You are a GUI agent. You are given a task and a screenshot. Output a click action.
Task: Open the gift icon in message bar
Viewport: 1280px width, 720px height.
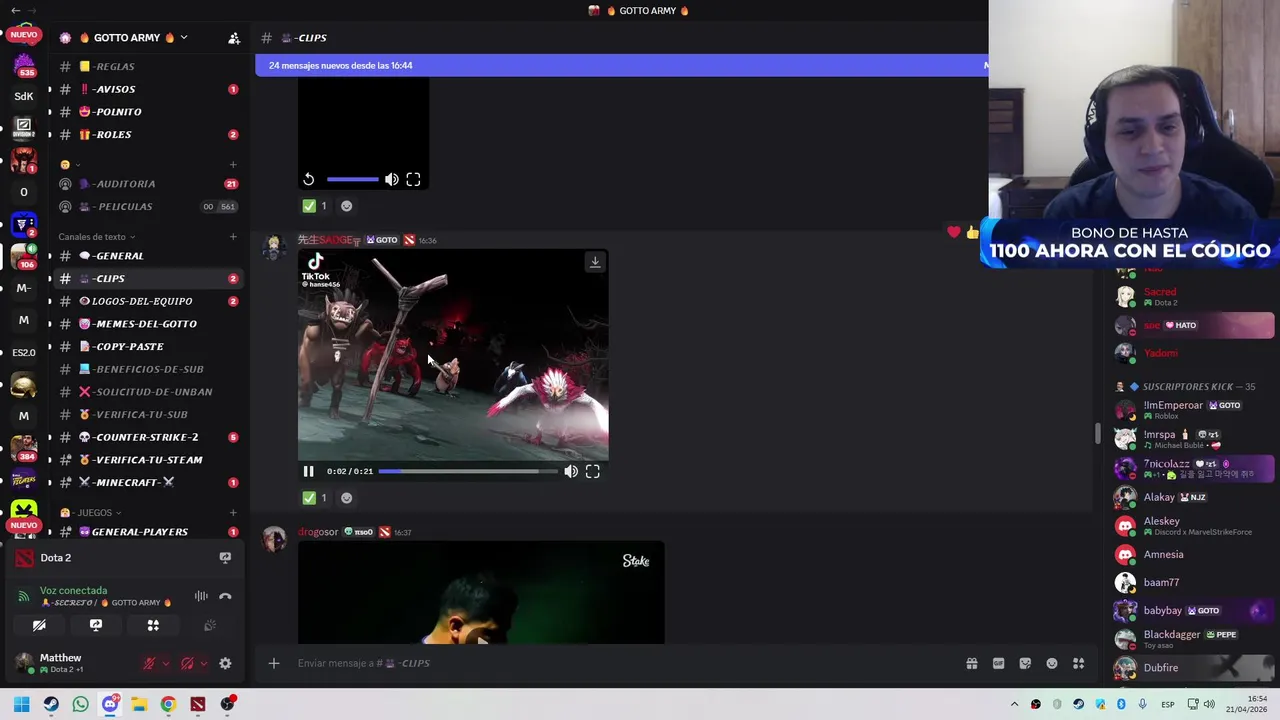(972, 663)
